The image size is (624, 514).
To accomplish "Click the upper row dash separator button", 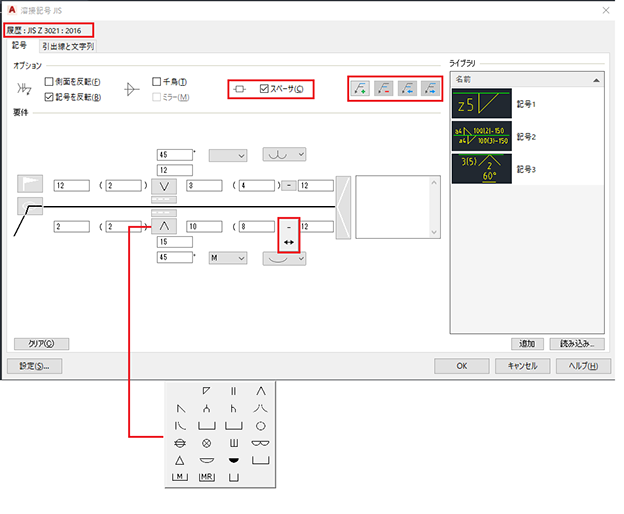I will point(289,186).
